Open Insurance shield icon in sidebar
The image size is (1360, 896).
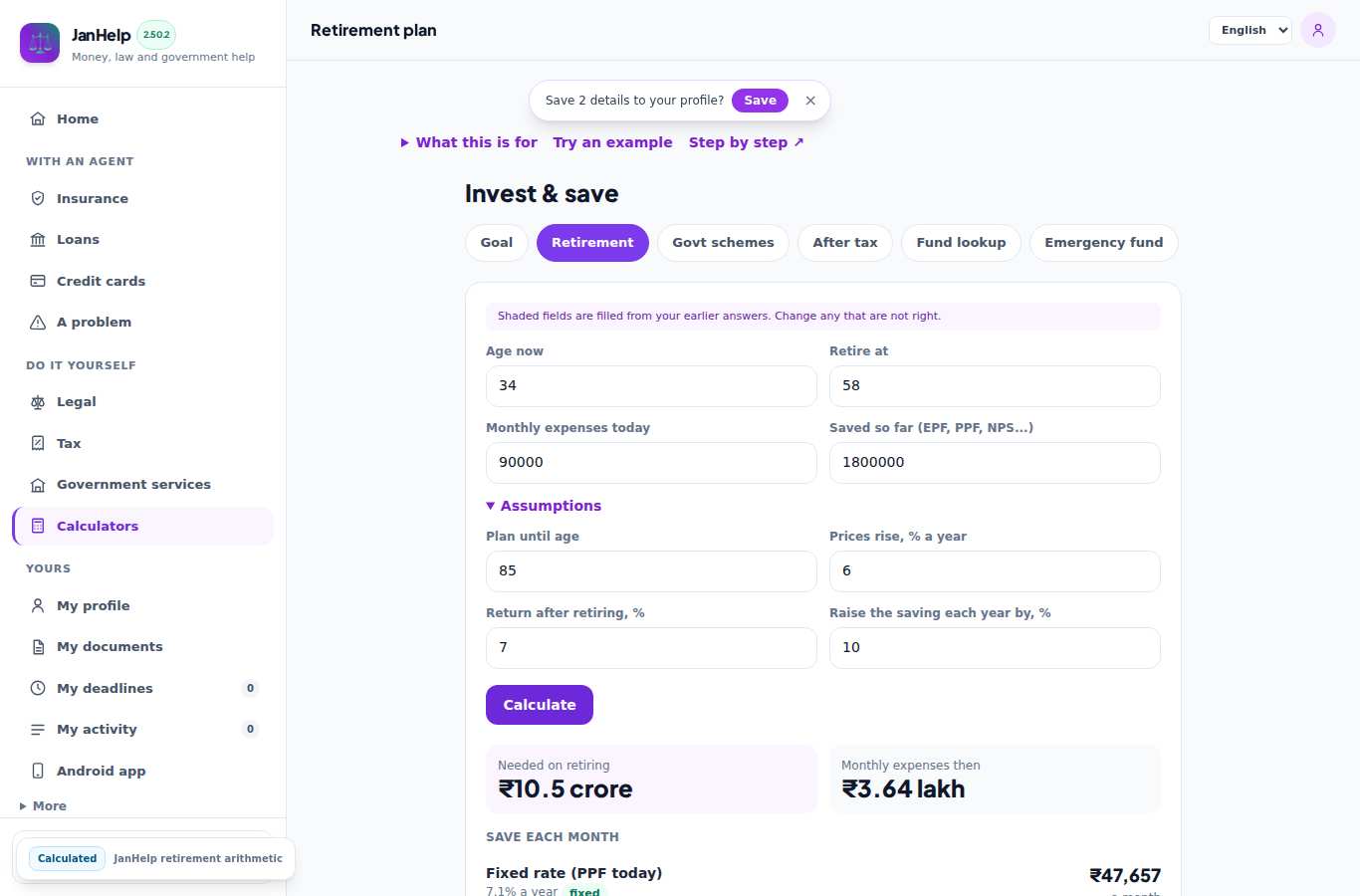pyautogui.click(x=38, y=198)
